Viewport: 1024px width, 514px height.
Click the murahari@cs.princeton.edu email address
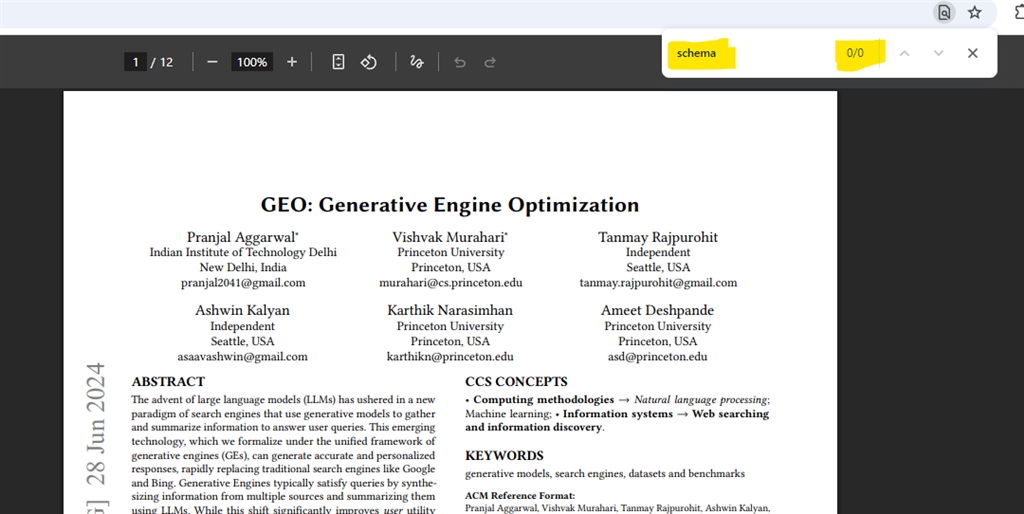tap(450, 283)
